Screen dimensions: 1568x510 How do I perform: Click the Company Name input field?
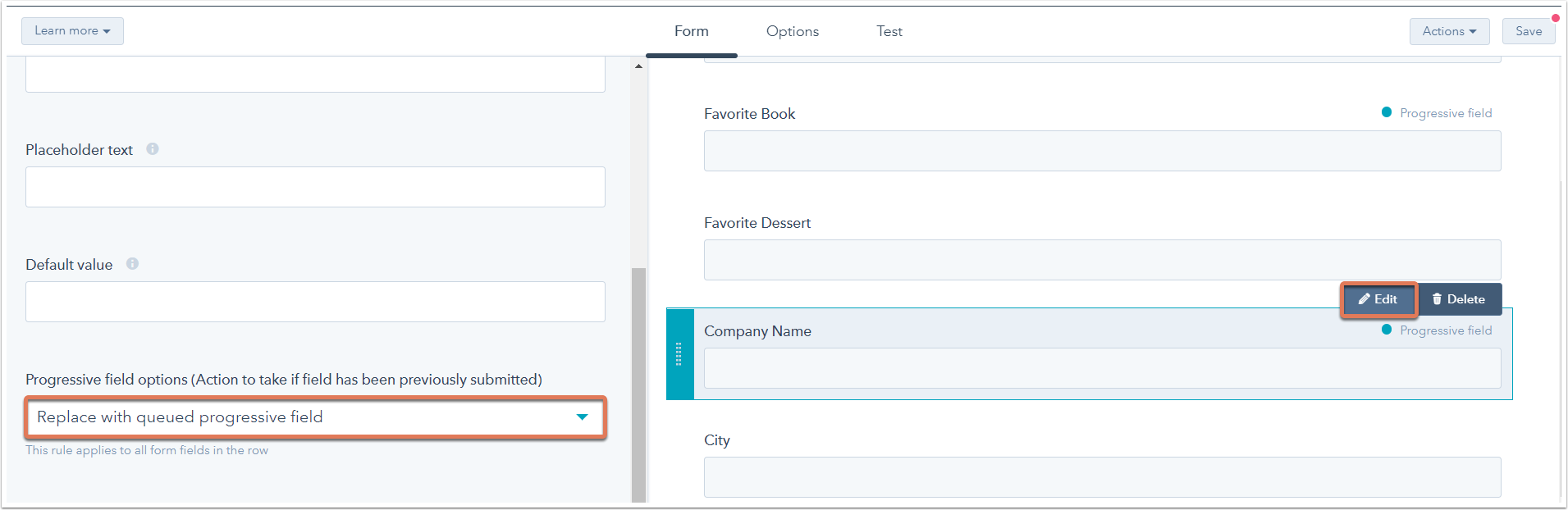1103,368
